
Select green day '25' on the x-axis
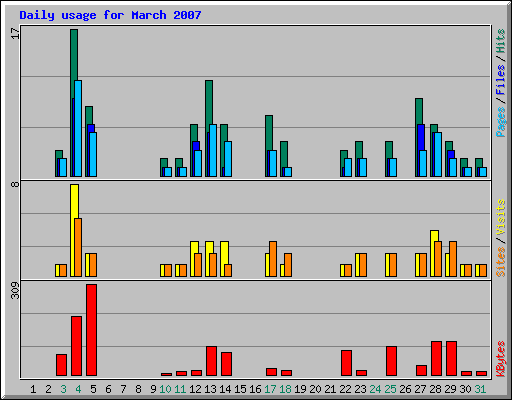point(390,389)
